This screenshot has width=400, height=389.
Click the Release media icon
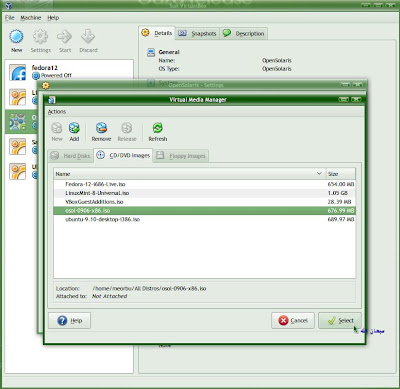(127, 128)
